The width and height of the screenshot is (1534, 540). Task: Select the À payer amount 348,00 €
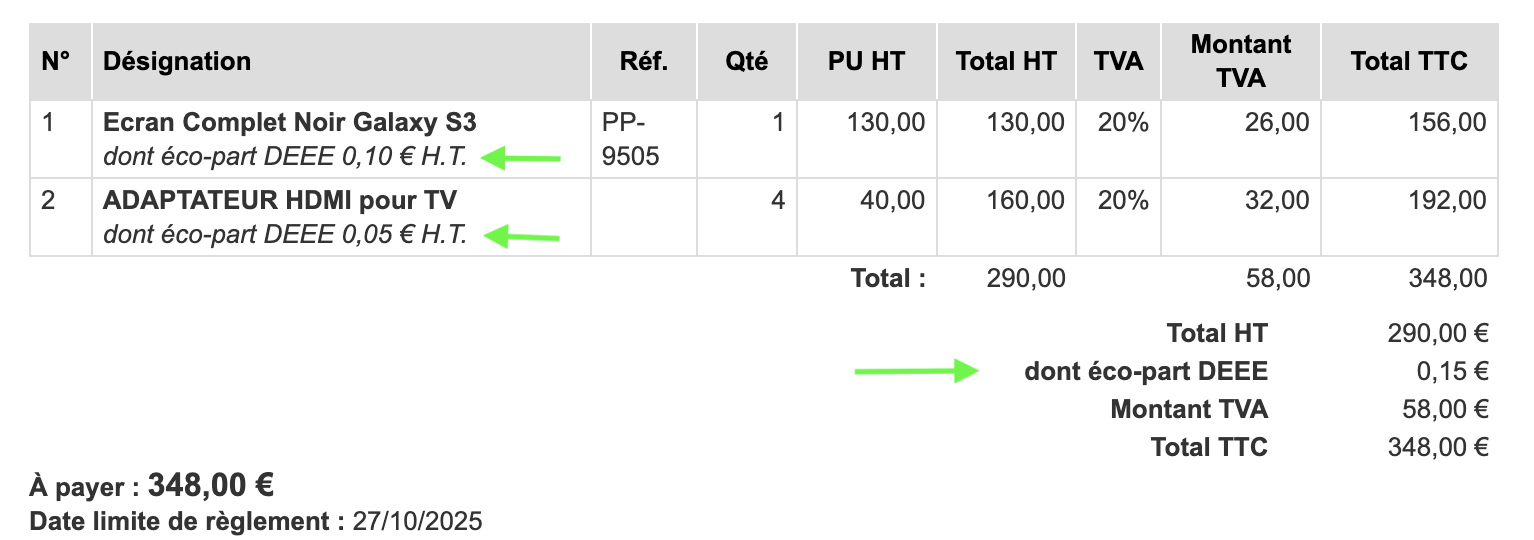tap(211, 487)
